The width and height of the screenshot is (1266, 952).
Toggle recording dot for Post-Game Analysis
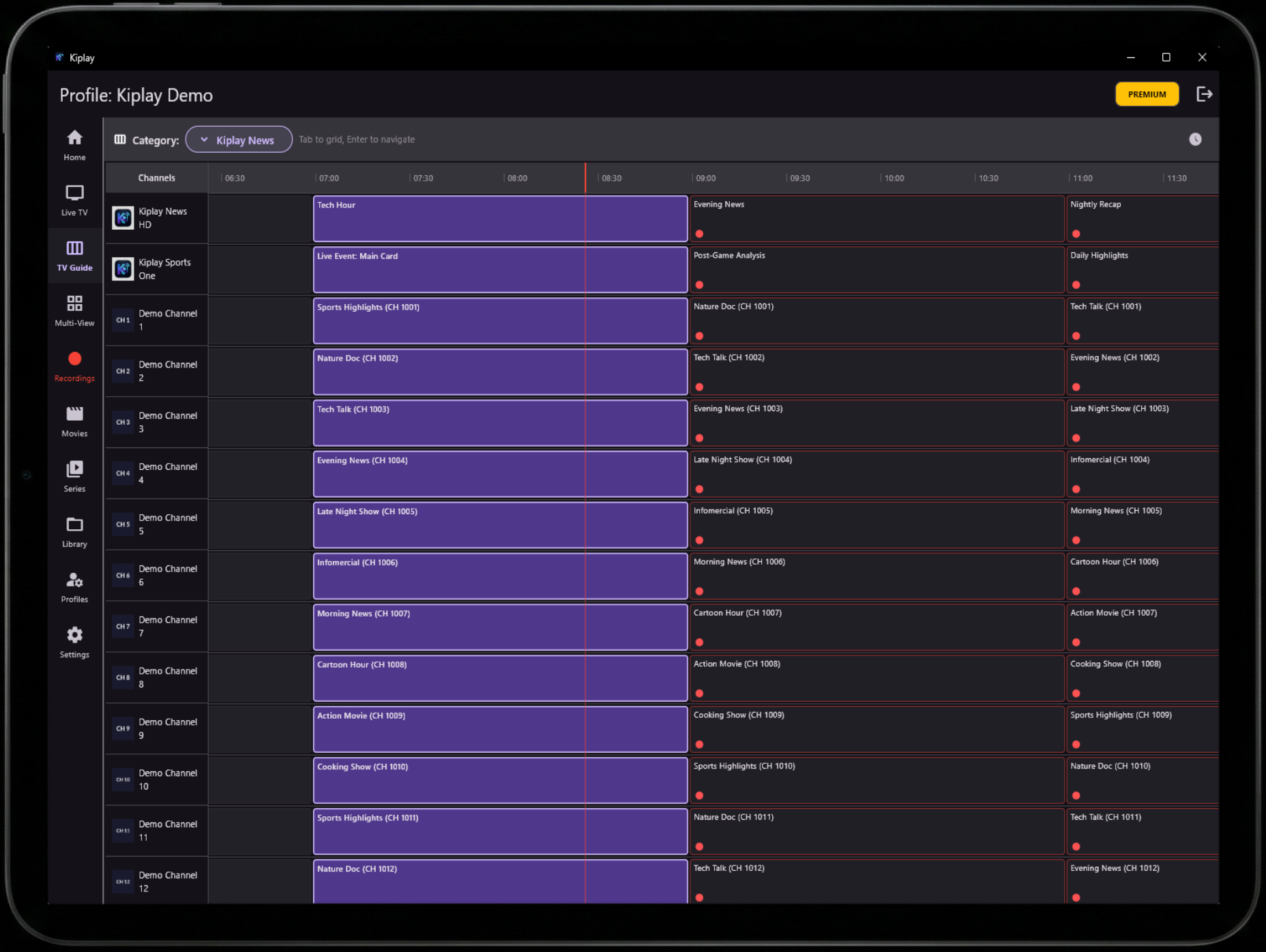[699, 285]
